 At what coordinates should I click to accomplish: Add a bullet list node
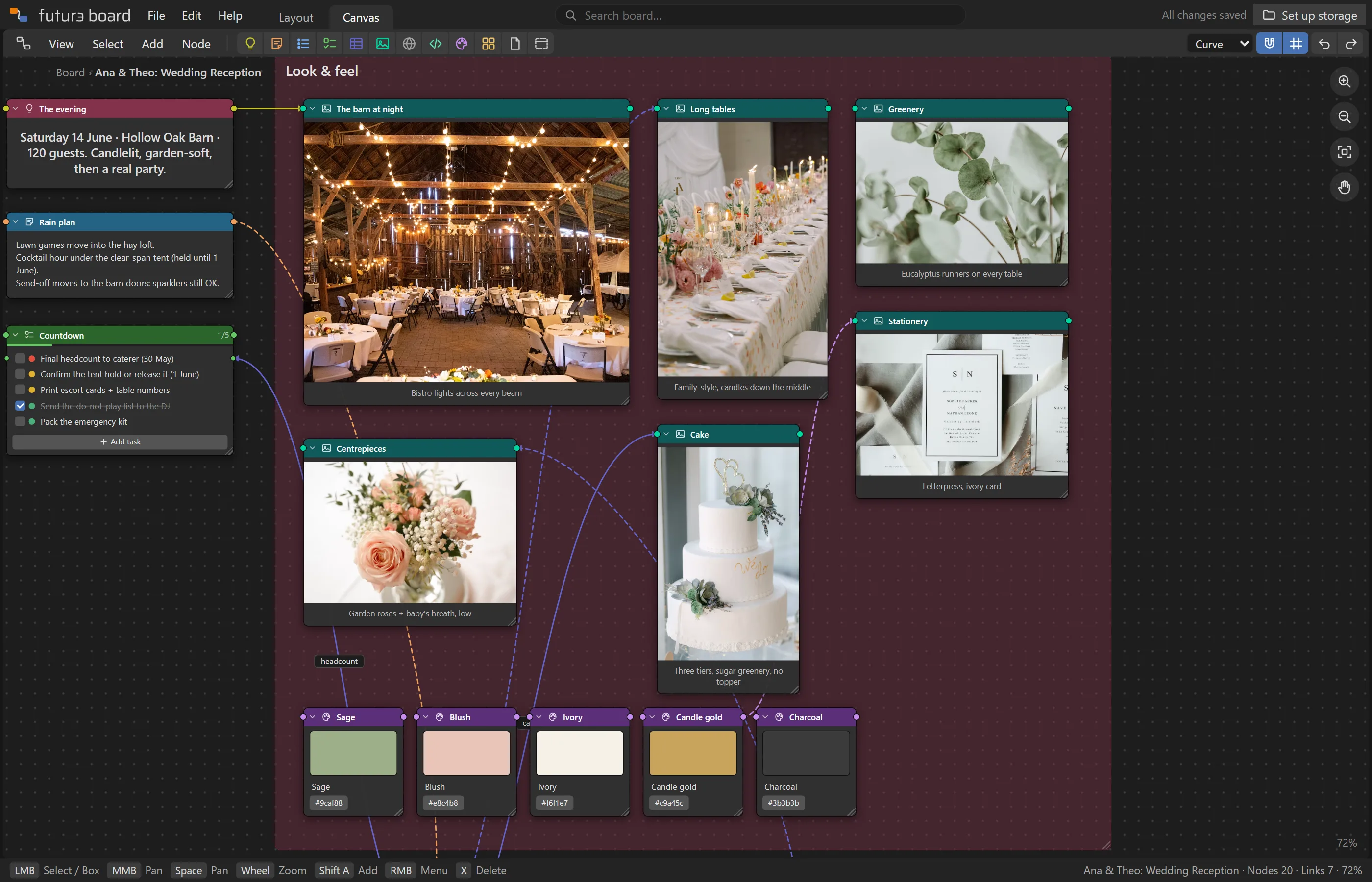[x=303, y=44]
